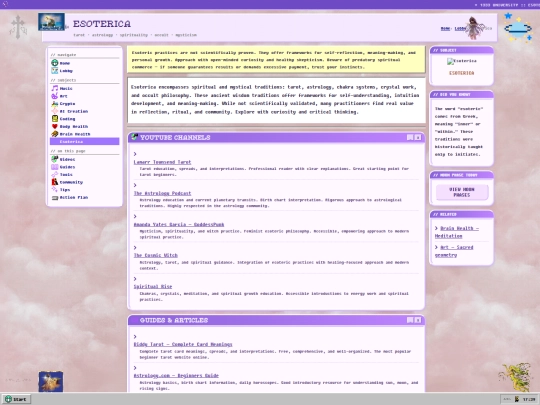
Task: Select the Body Health heart icon
Action: click(x=54, y=126)
